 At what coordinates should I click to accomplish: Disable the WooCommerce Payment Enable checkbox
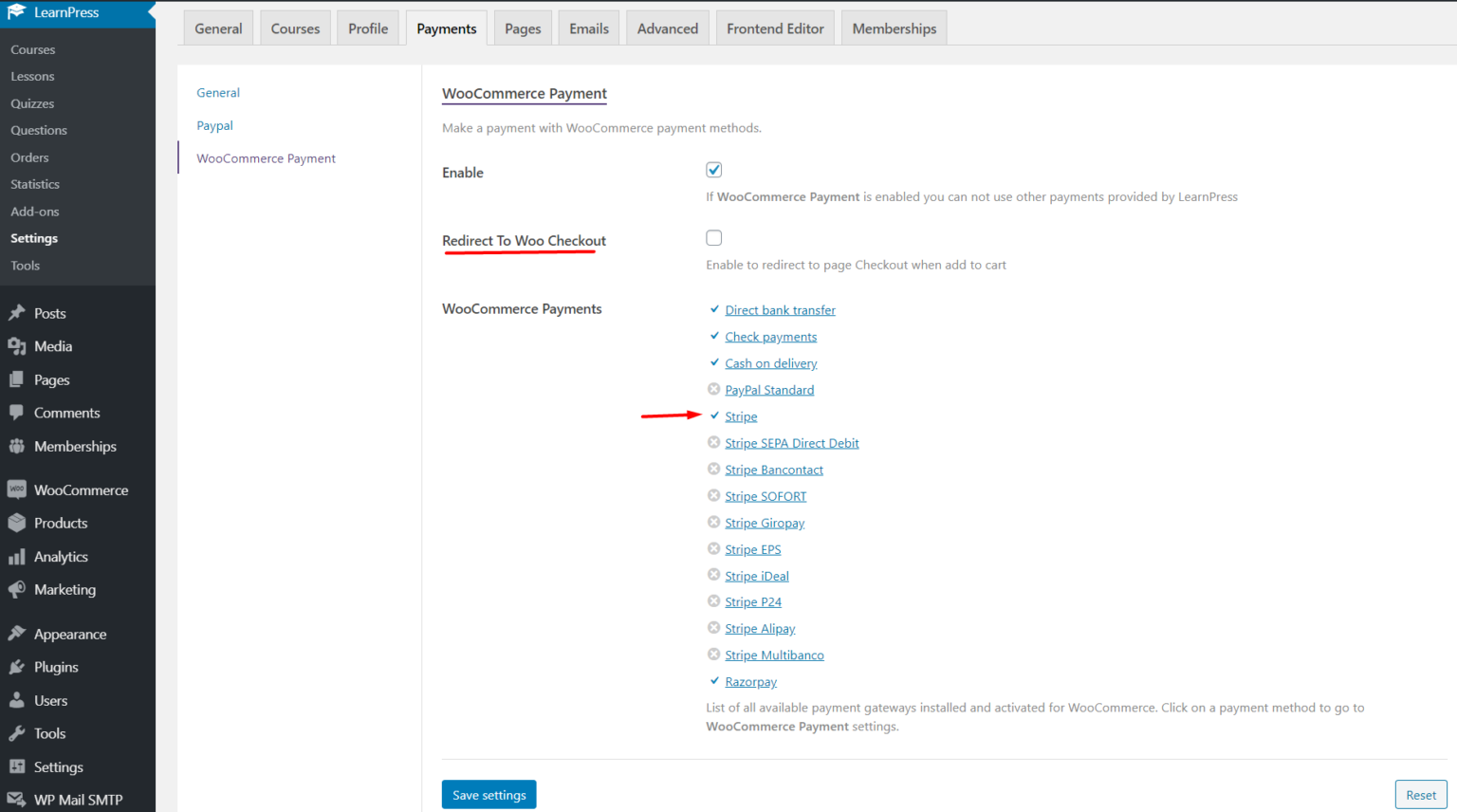click(713, 169)
